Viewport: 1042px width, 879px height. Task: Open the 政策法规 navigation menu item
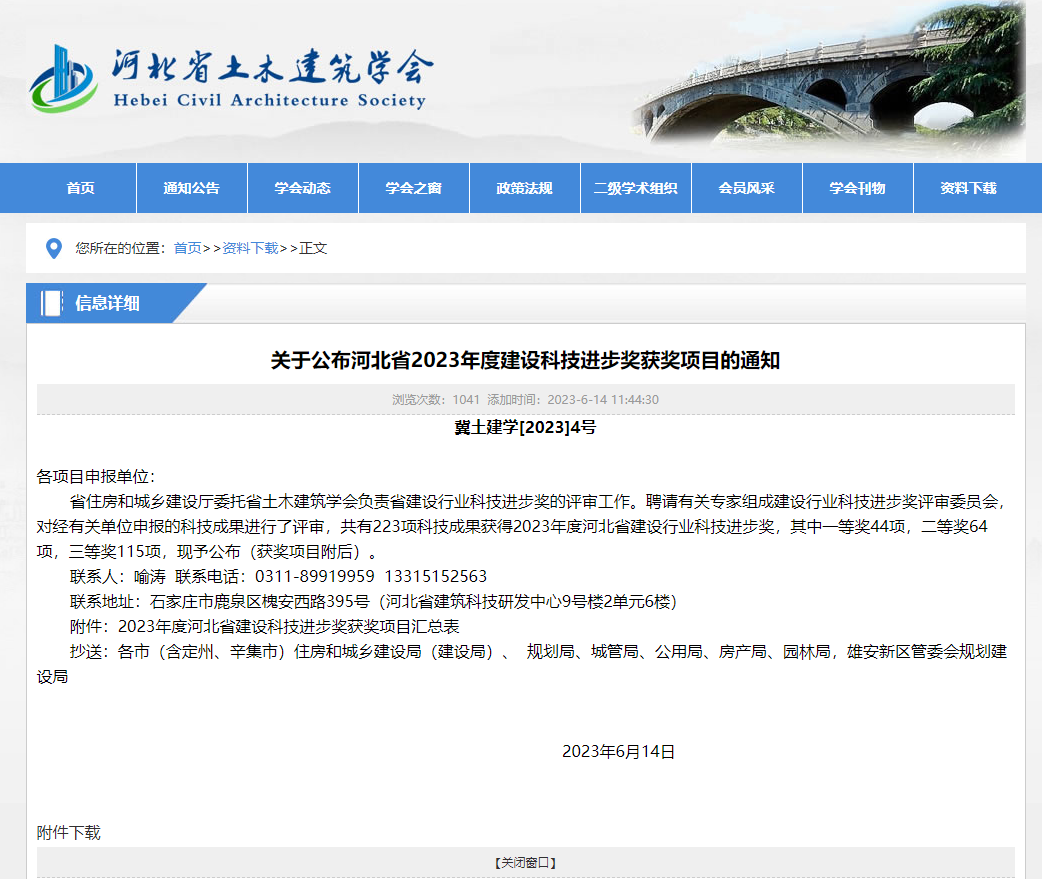pyautogui.click(x=524, y=188)
